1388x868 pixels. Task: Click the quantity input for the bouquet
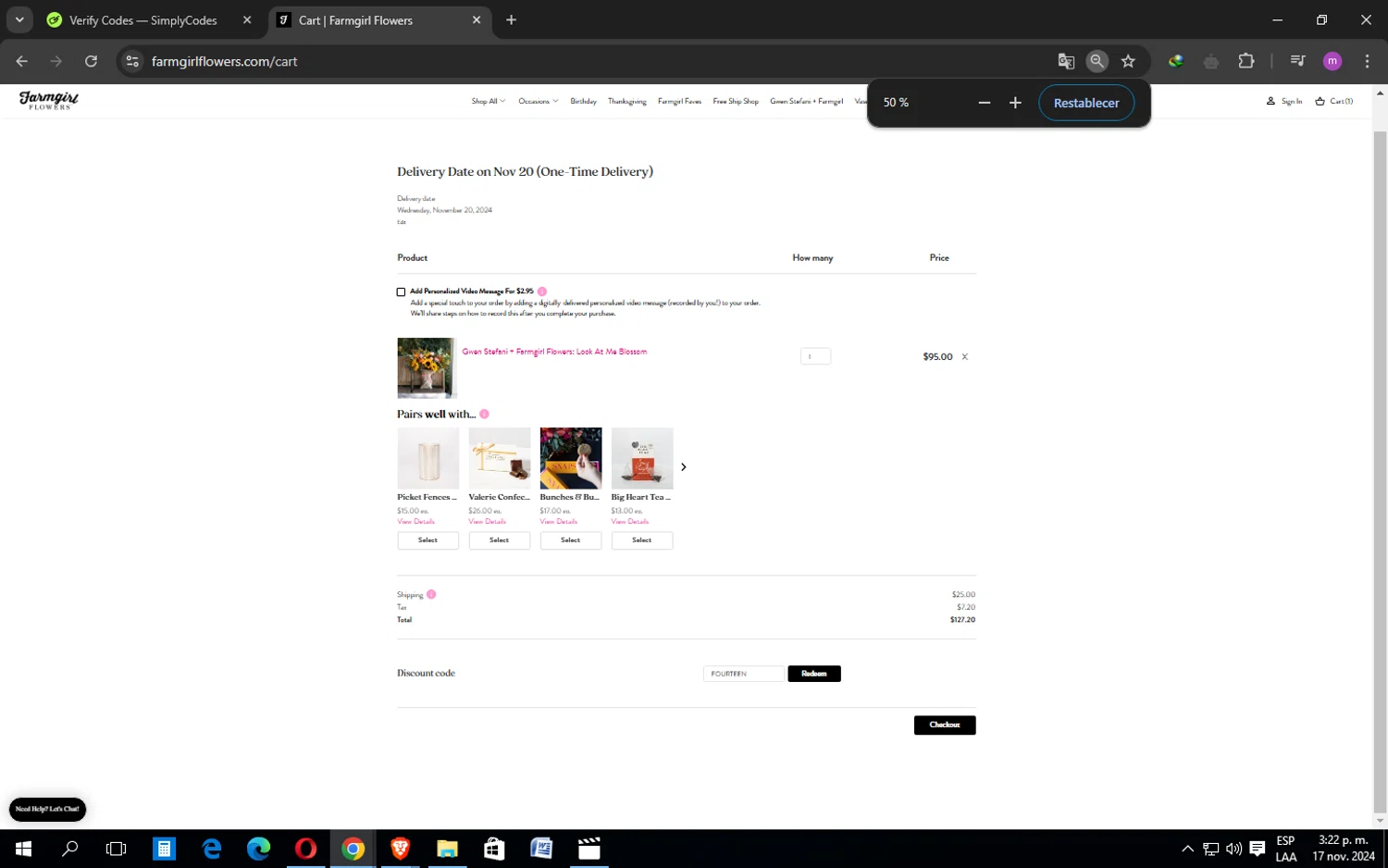coord(815,356)
